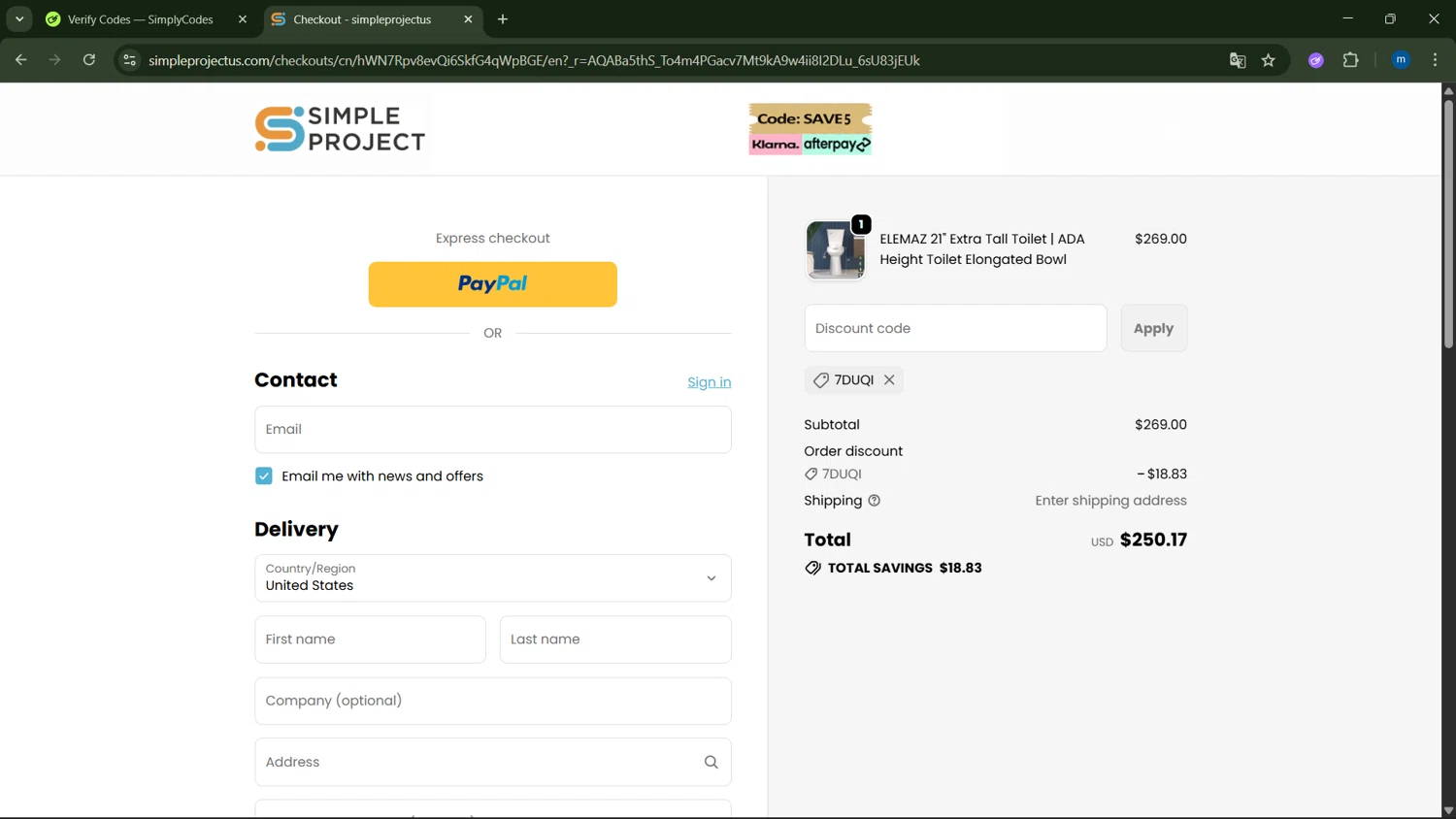Viewport: 1456px width, 819px height.
Task: Click the Subtotal $269.00 value
Action: [1161, 425]
